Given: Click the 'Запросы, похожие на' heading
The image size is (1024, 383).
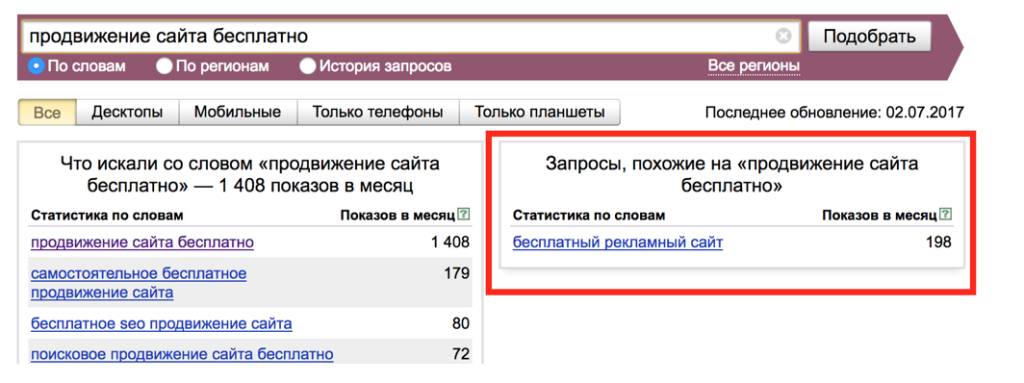Looking at the screenshot, I should pos(731,175).
